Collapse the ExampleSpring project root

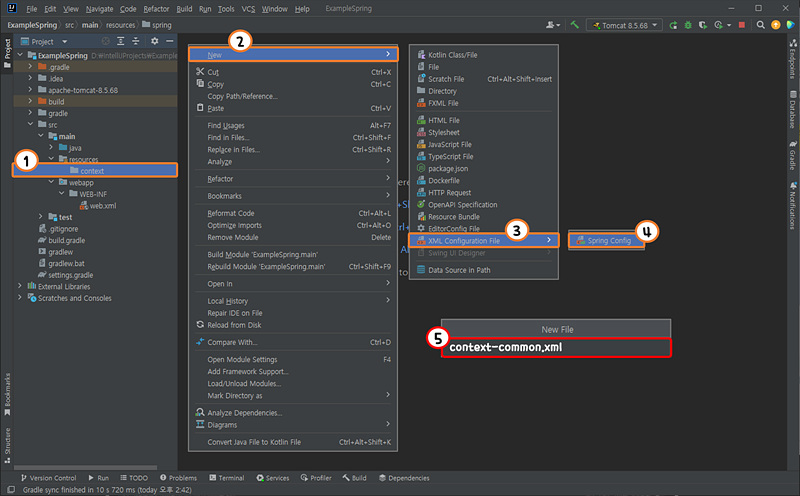20,55
